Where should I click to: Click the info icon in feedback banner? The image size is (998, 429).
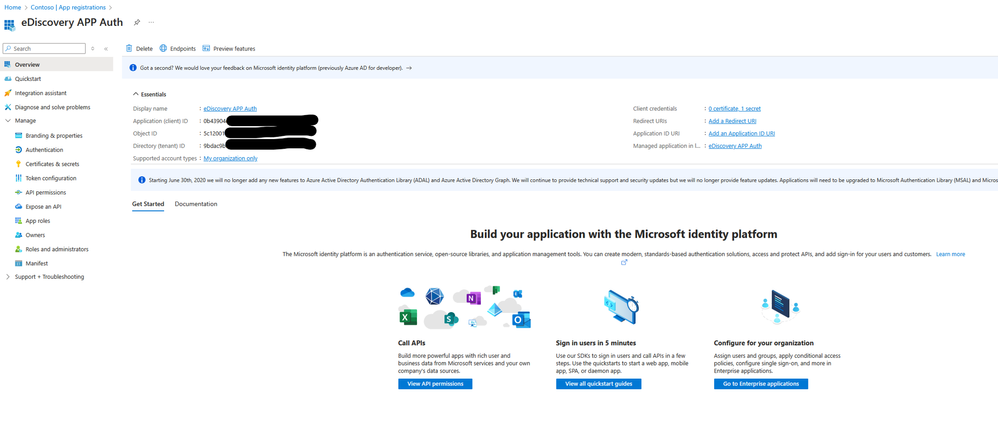[x=133, y=67]
